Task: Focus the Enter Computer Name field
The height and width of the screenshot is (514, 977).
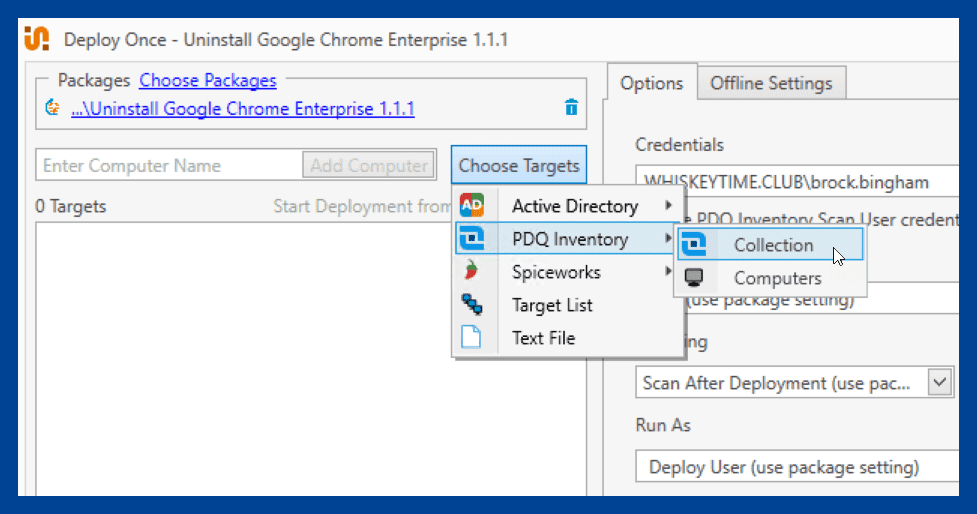Action: tap(169, 165)
